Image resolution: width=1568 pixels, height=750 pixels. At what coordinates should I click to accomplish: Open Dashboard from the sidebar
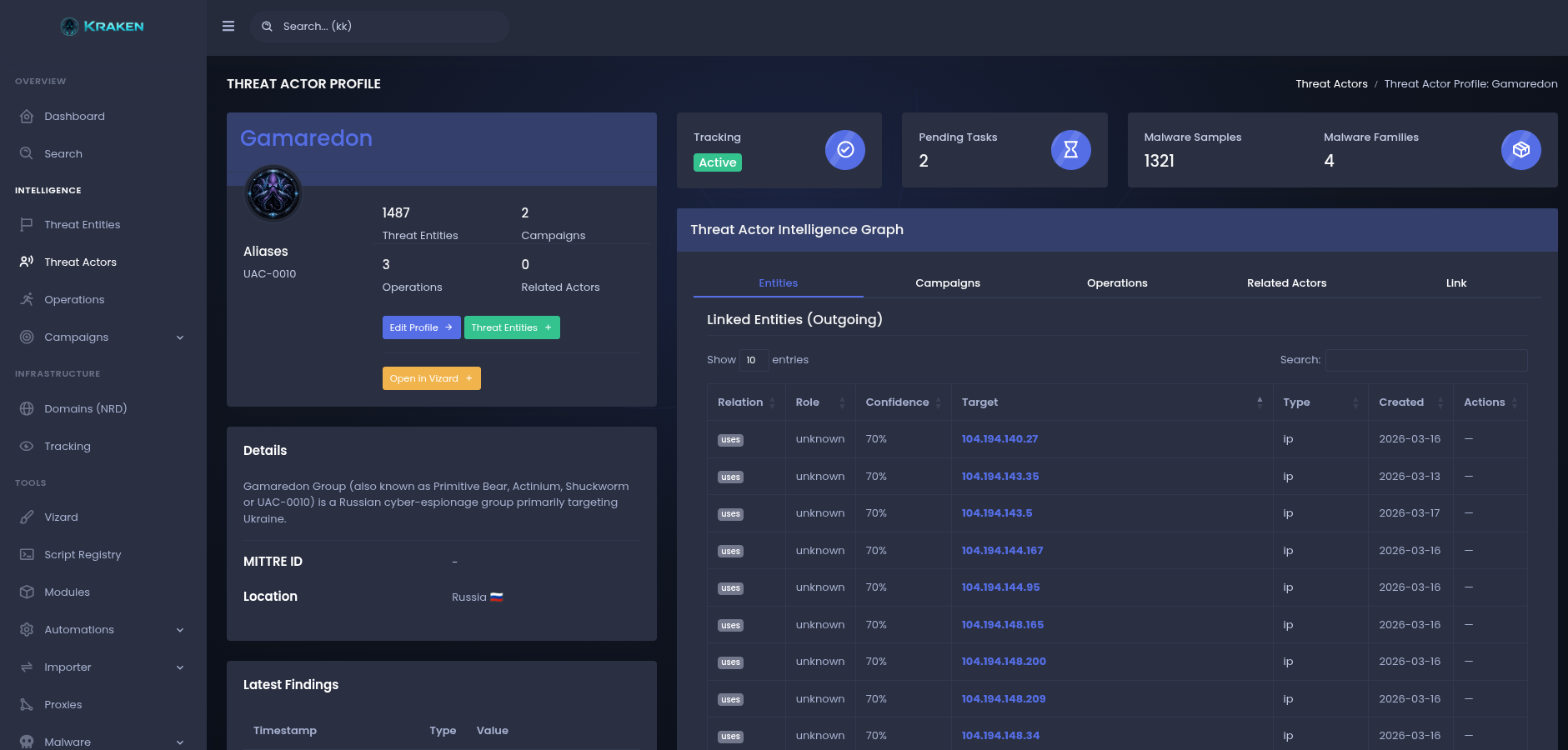(74, 117)
